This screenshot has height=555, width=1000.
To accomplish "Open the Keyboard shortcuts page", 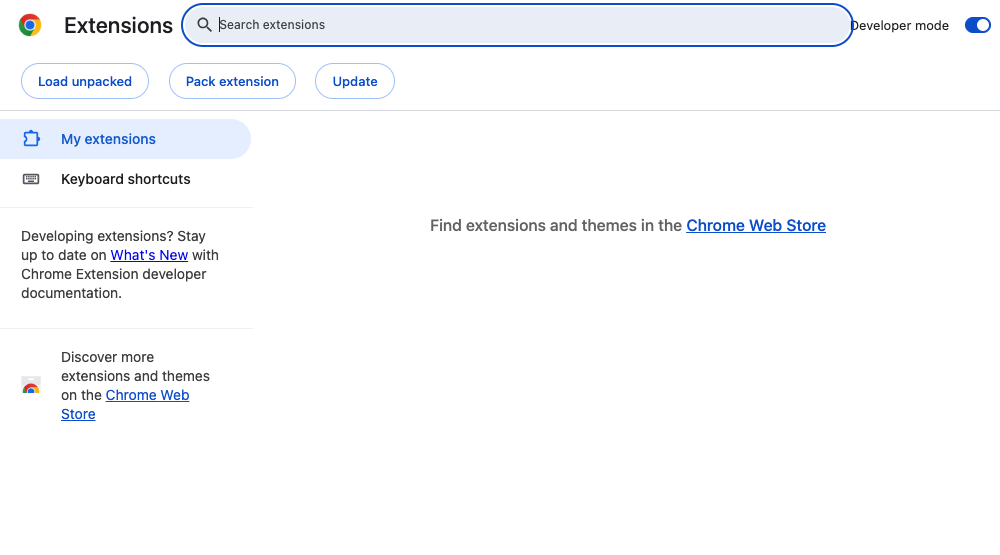I will pyautogui.click(x=125, y=179).
